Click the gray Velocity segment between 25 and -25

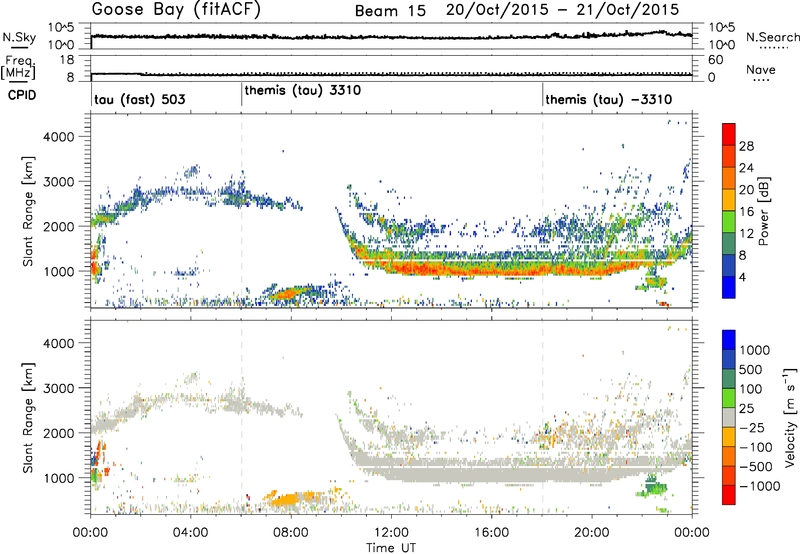729,417
